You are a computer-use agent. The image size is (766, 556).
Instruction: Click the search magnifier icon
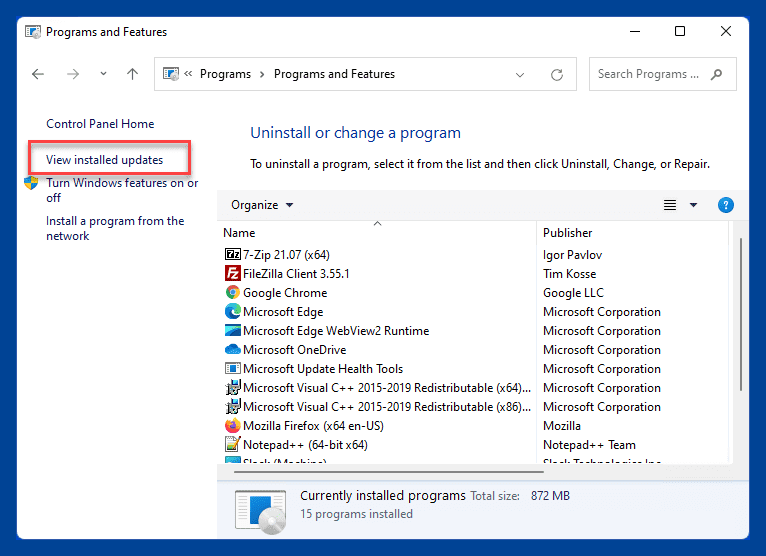(717, 74)
